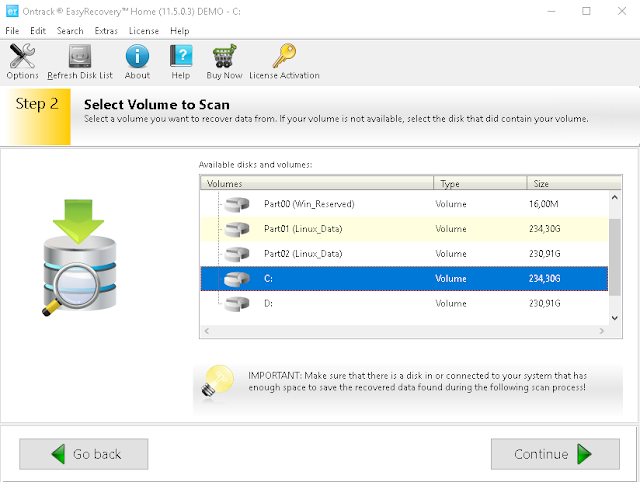
Task: Open the License menu
Action: (x=144, y=31)
